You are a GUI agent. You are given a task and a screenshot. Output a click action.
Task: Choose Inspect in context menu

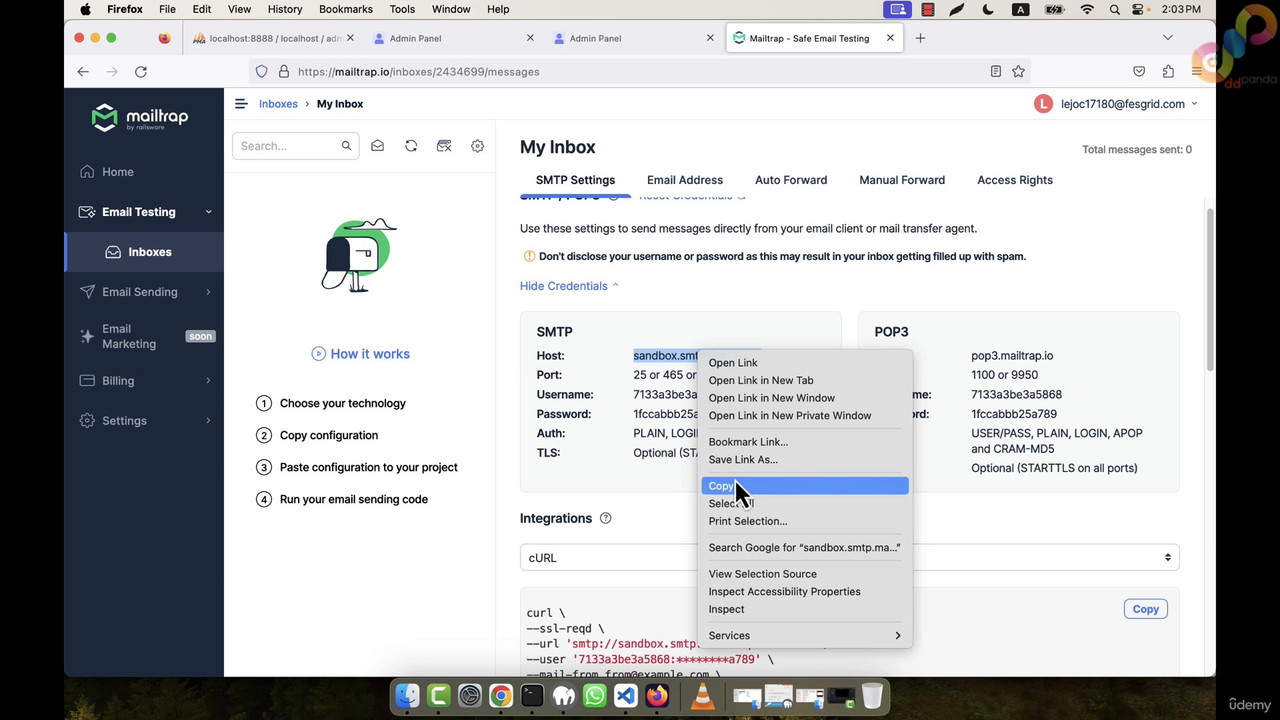805,609
